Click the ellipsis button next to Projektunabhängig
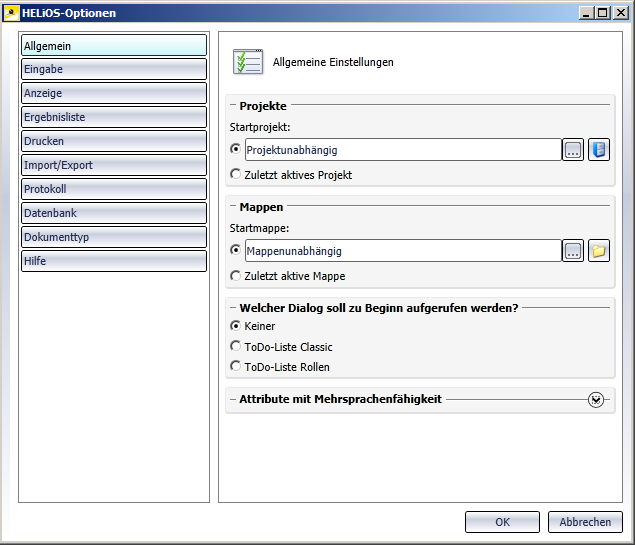Image resolution: width=635 pixels, height=545 pixels. 573,150
